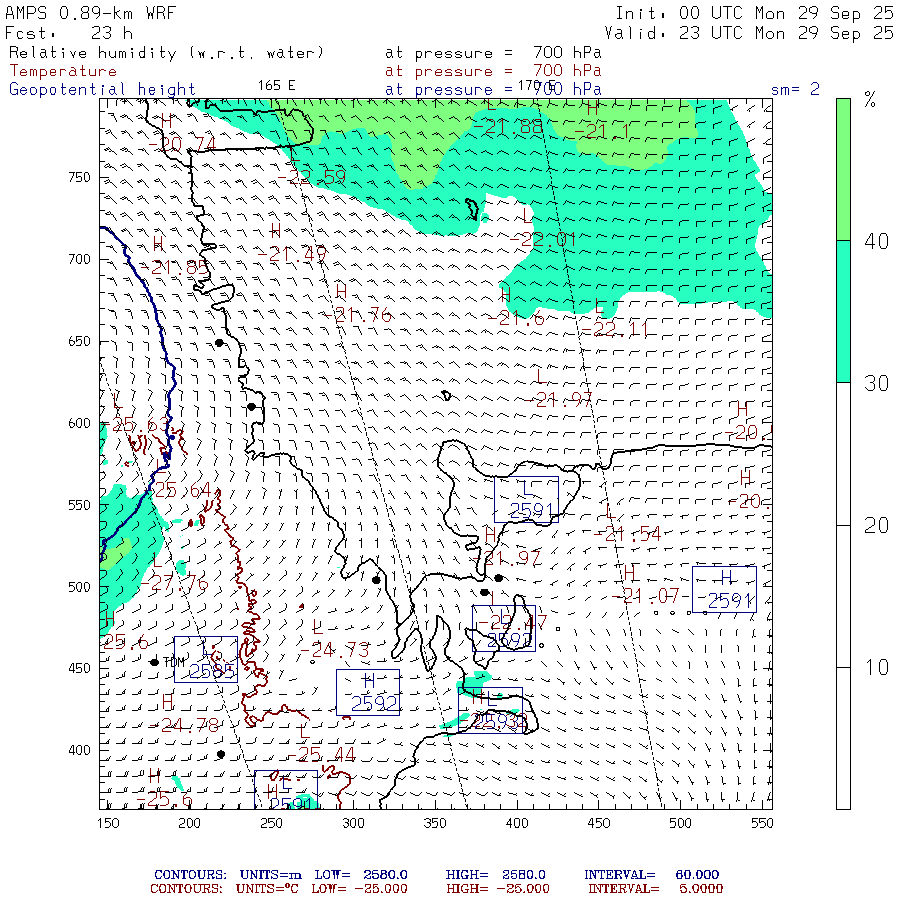Select the boxed H 2592 label south of coast

367,692
